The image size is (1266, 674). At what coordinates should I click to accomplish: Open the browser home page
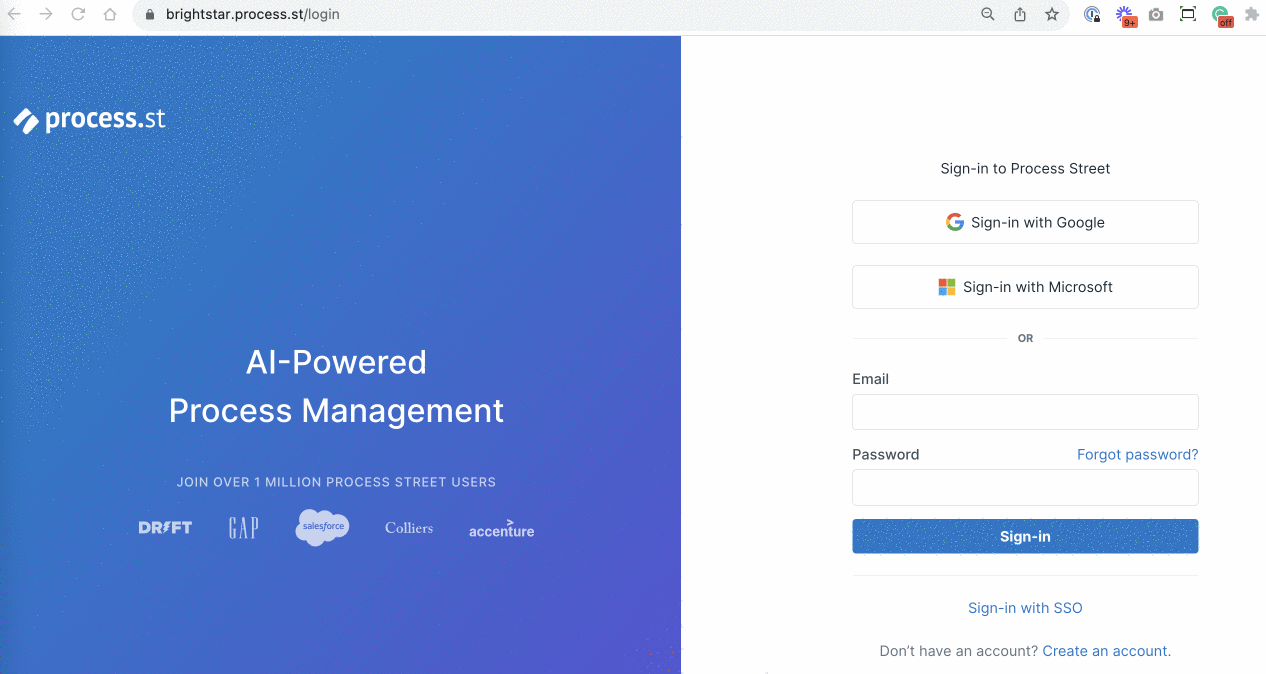pyautogui.click(x=110, y=14)
